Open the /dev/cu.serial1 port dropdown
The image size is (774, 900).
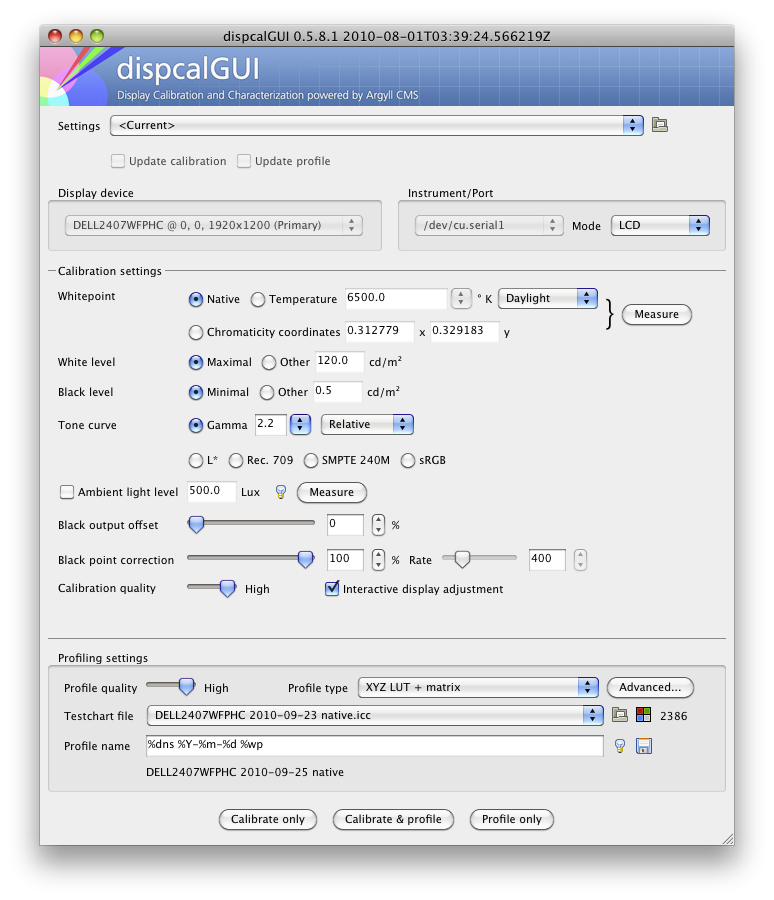point(489,225)
